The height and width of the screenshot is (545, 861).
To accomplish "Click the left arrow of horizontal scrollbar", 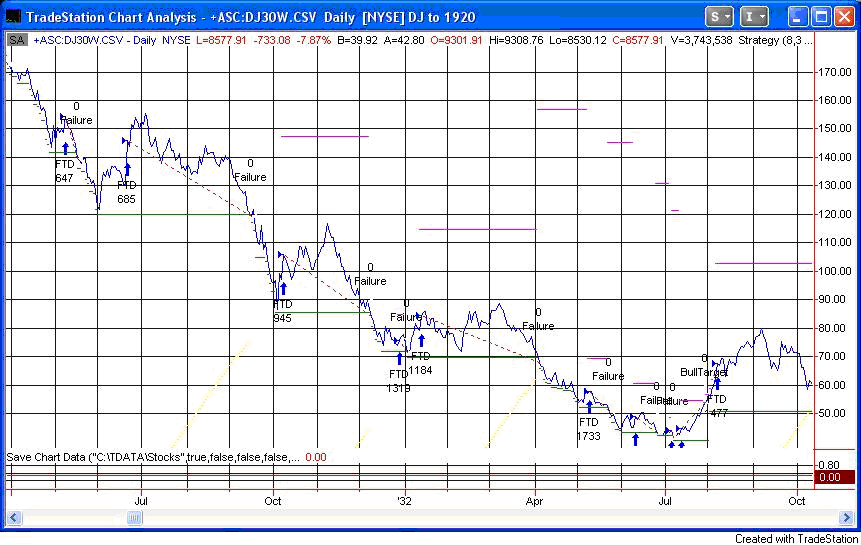I will point(14,518).
